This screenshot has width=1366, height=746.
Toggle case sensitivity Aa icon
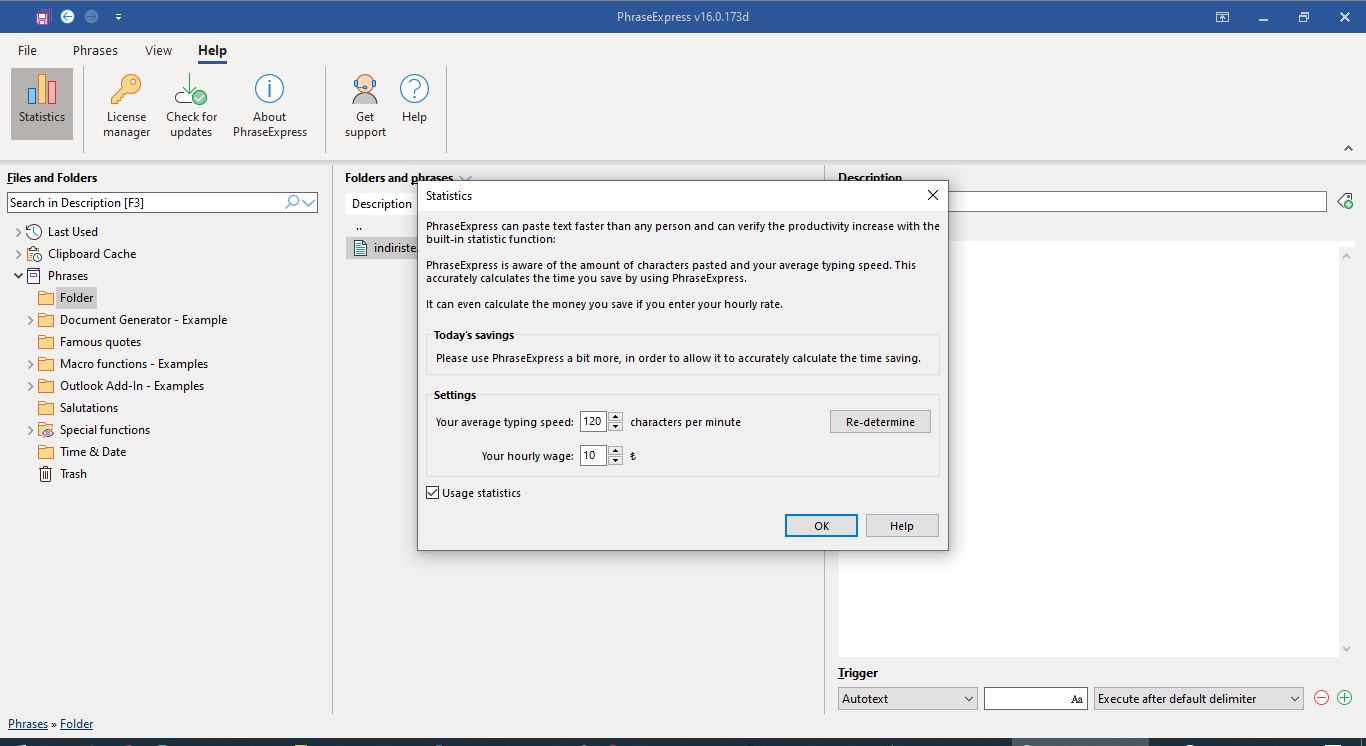(1077, 700)
